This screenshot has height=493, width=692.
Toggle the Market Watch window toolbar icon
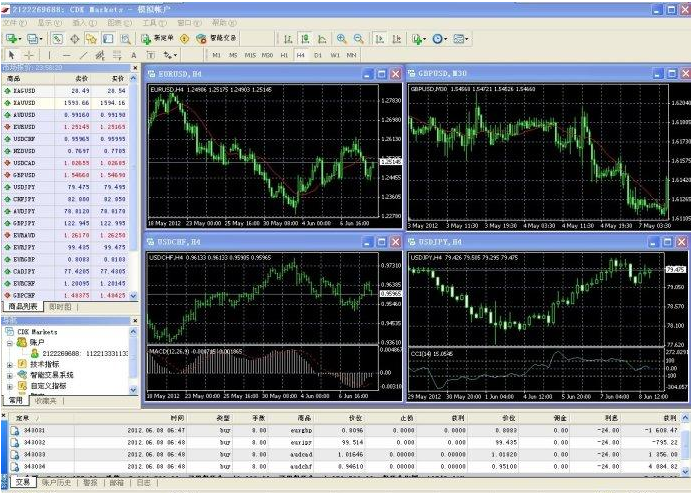(x=57, y=39)
